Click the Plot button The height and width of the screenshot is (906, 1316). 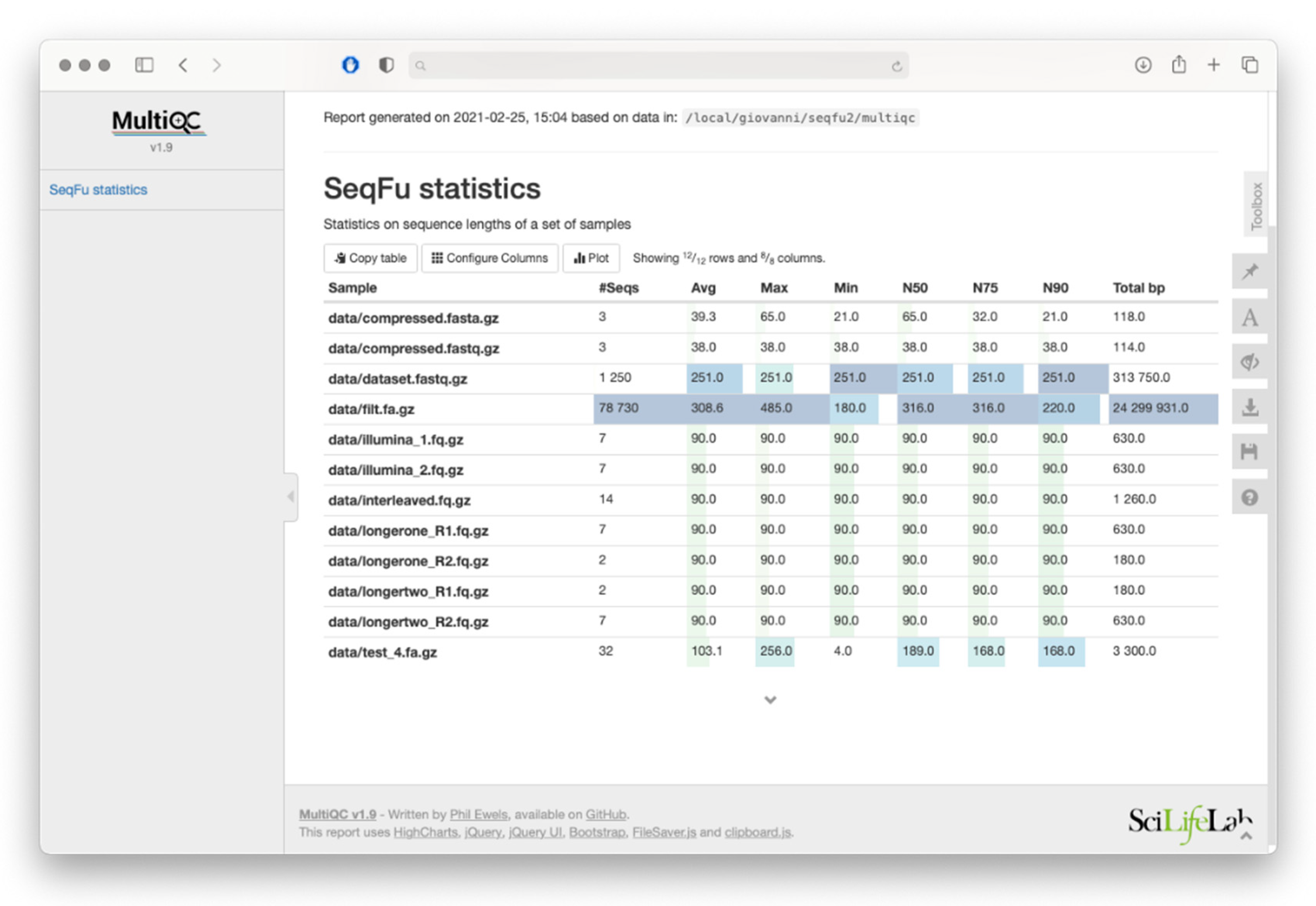point(590,258)
